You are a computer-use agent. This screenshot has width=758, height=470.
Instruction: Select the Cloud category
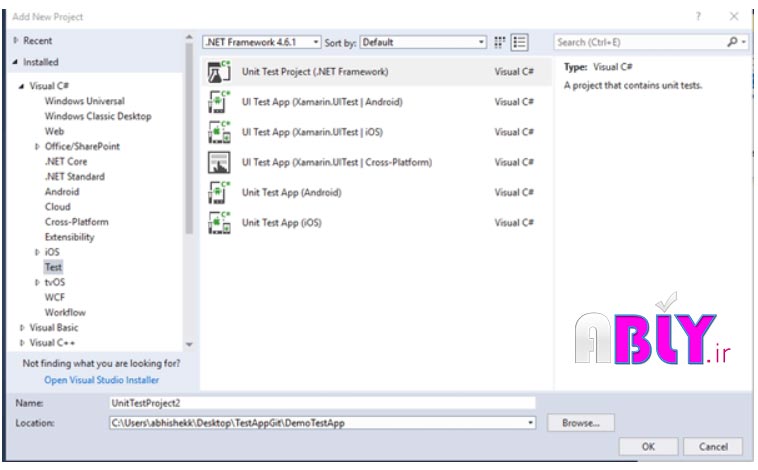point(58,207)
